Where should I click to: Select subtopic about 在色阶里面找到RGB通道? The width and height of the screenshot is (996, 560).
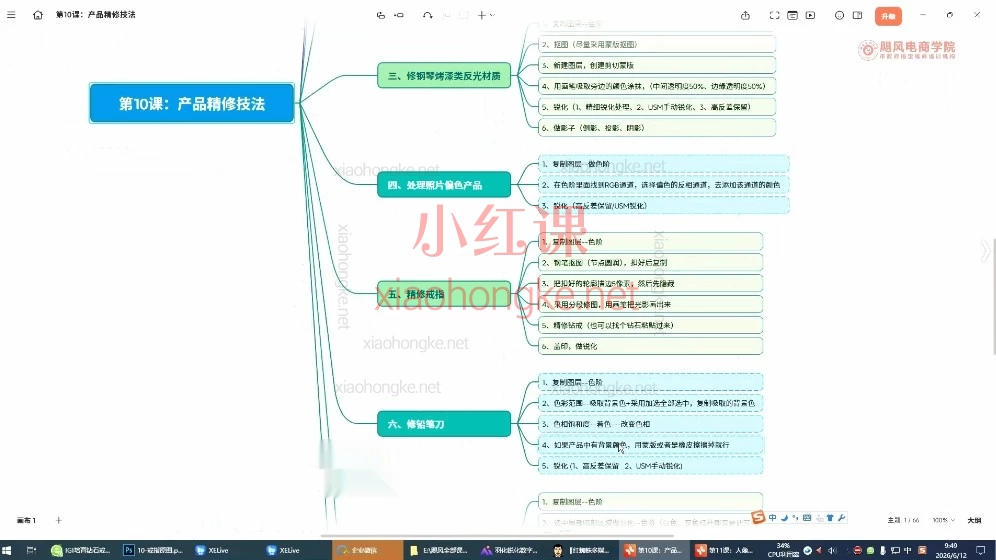pyautogui.click(x=664, y=185)
